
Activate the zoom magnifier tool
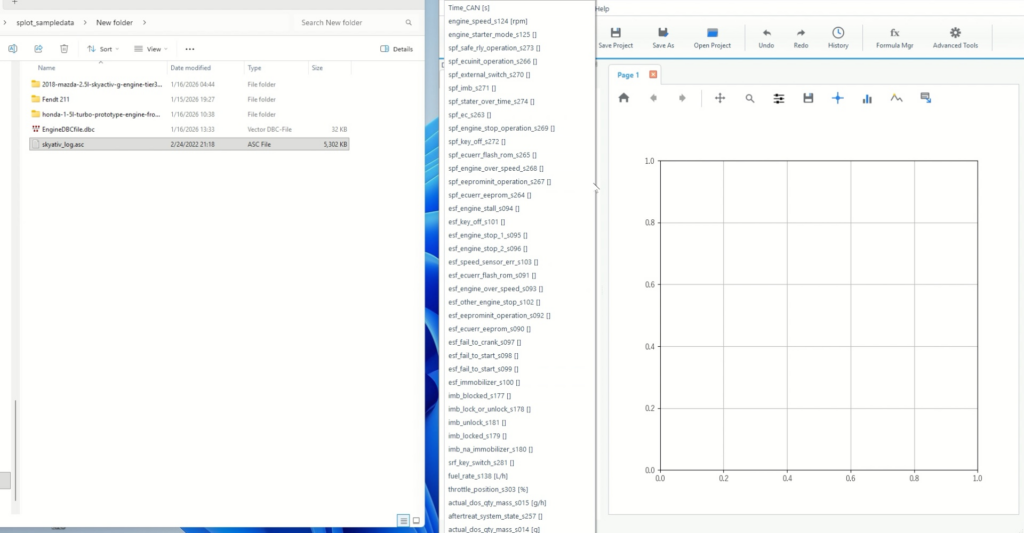pos(749,98)
